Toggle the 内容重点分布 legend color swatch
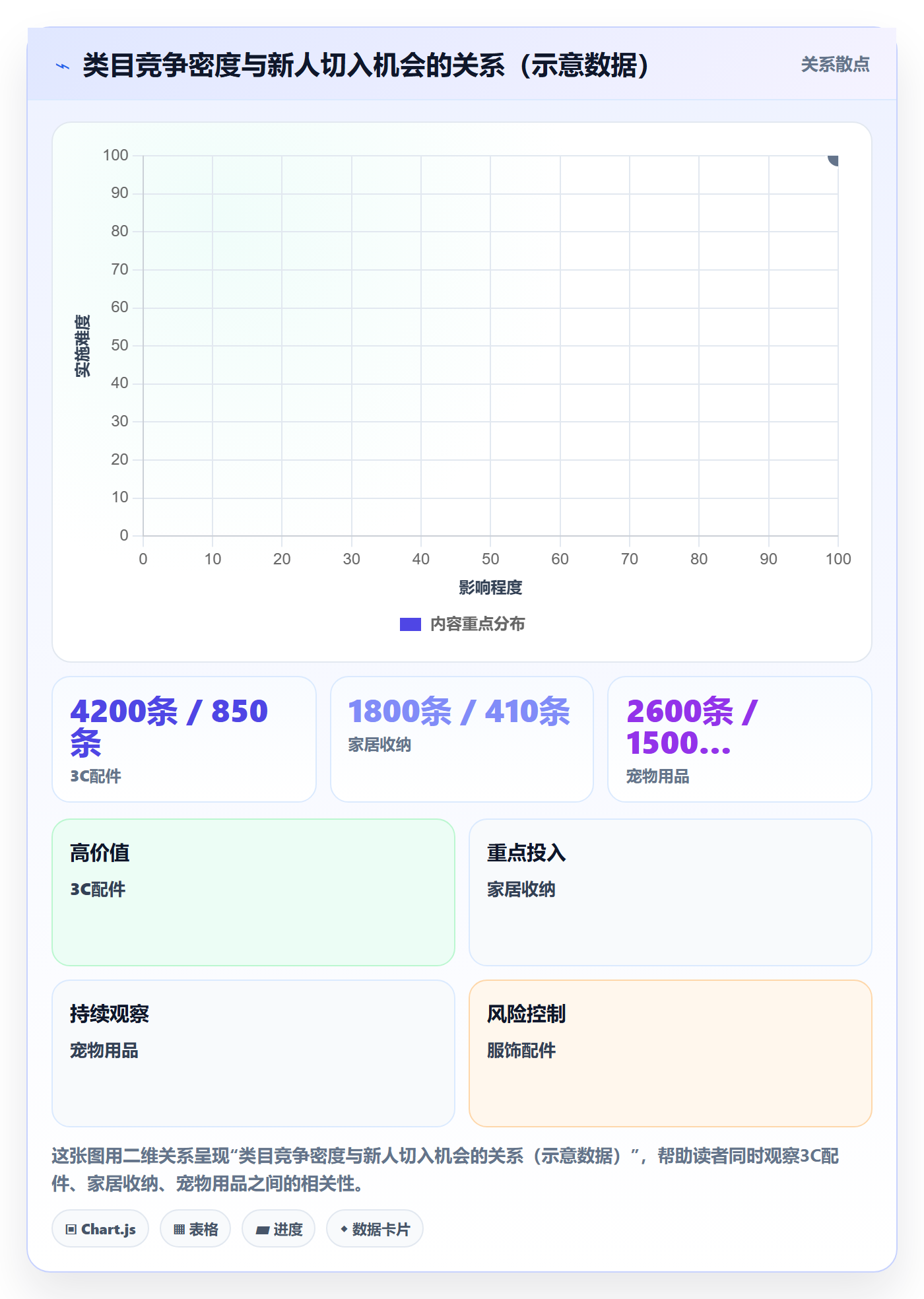Image resolution: width=924 pixels, height=1299 pixels. (x=410, y=624)
